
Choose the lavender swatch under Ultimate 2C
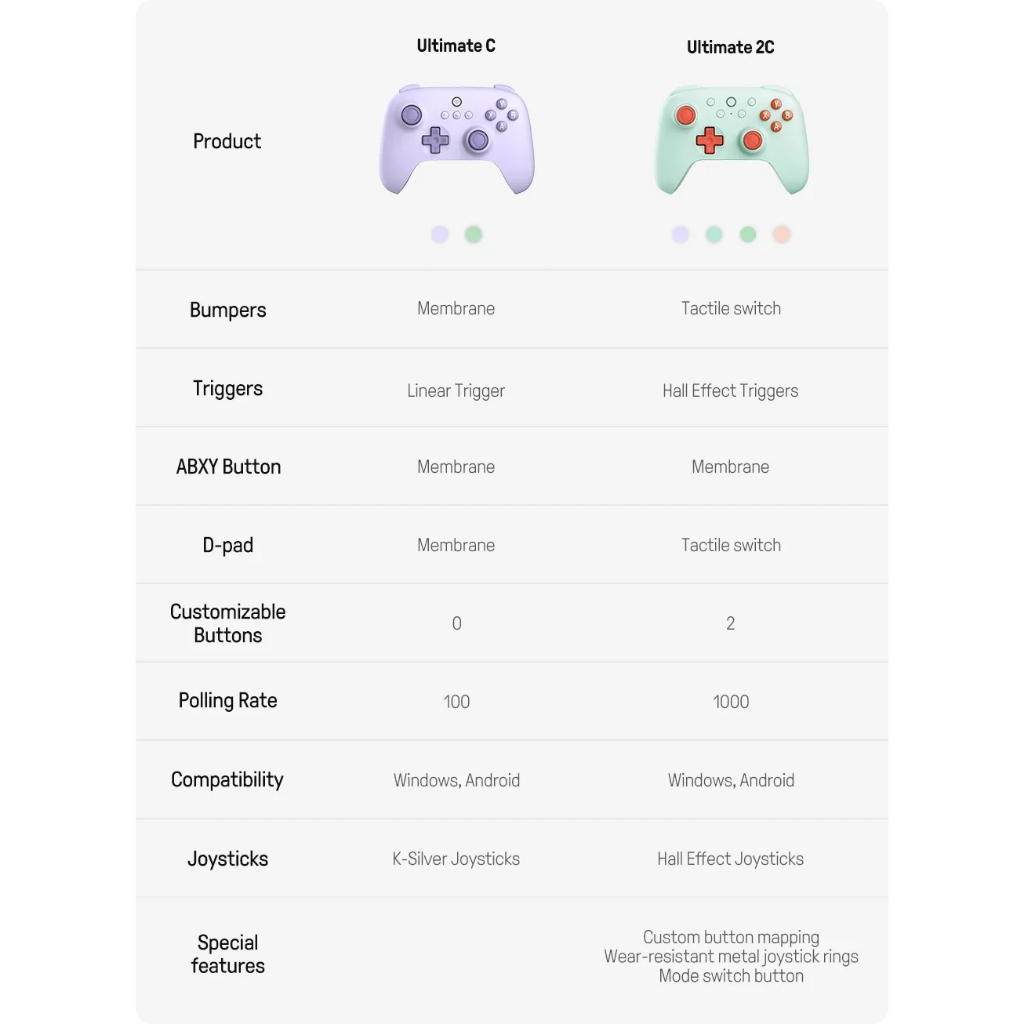tap(680, 234)
